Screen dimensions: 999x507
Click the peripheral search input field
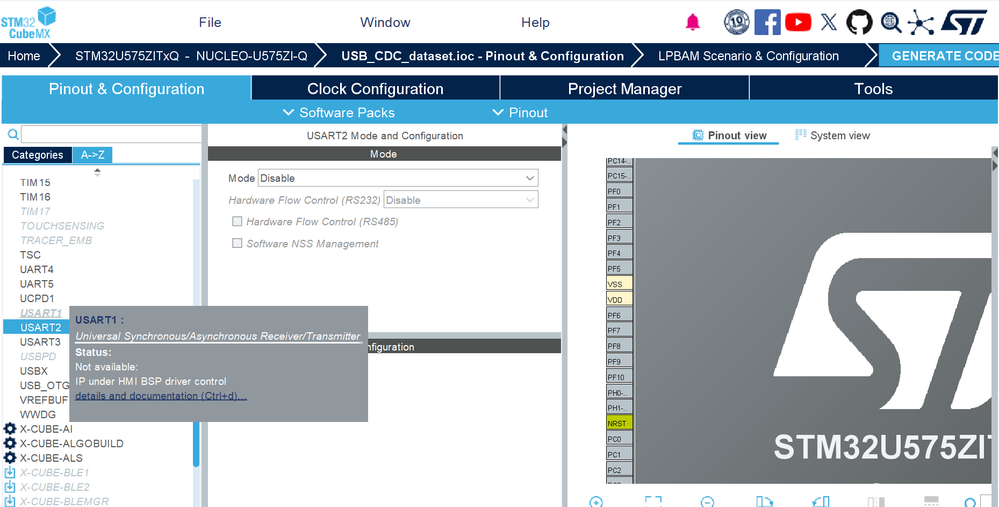(x=111, y=134)
